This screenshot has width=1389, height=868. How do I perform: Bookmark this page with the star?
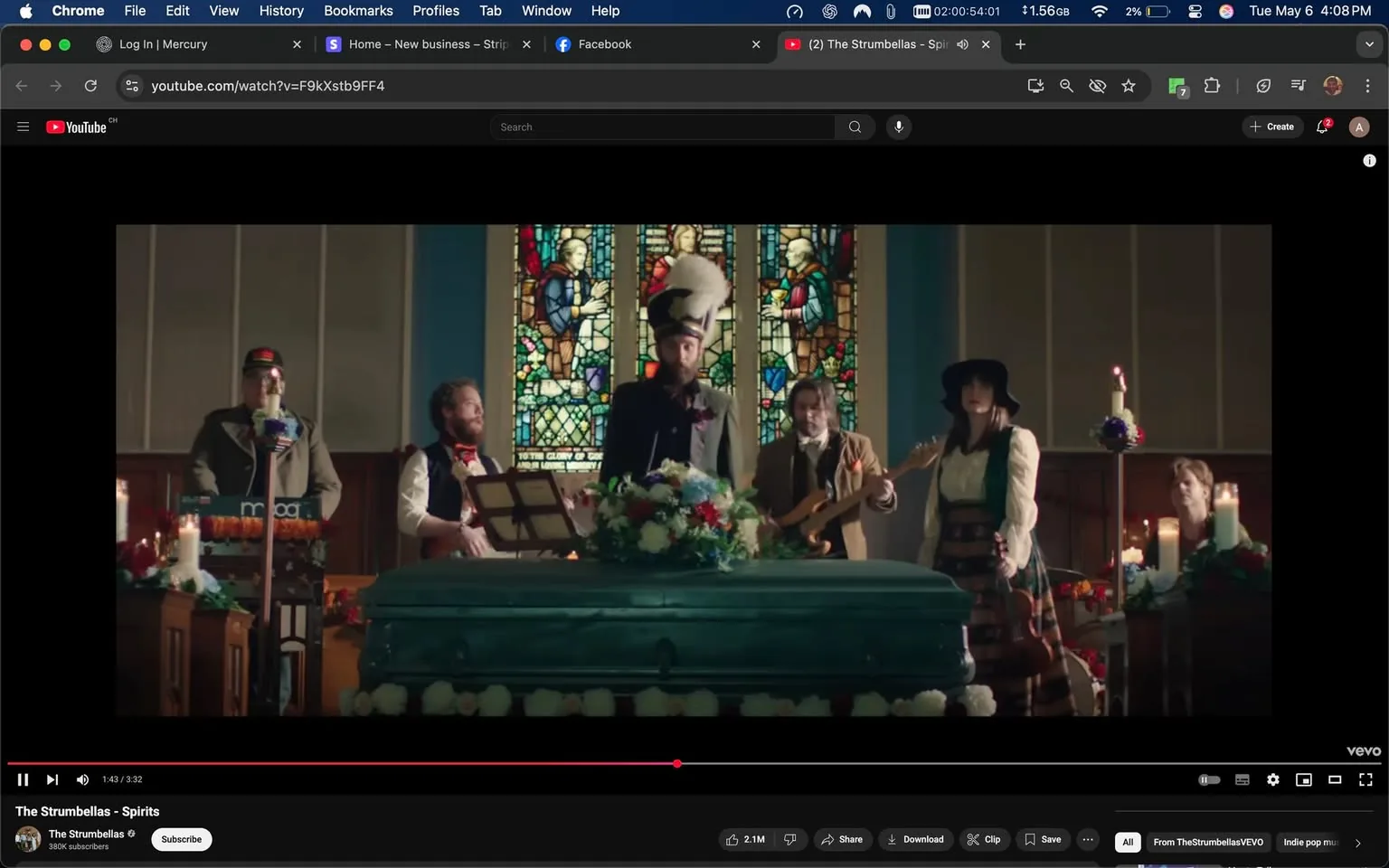point(1128,85)
